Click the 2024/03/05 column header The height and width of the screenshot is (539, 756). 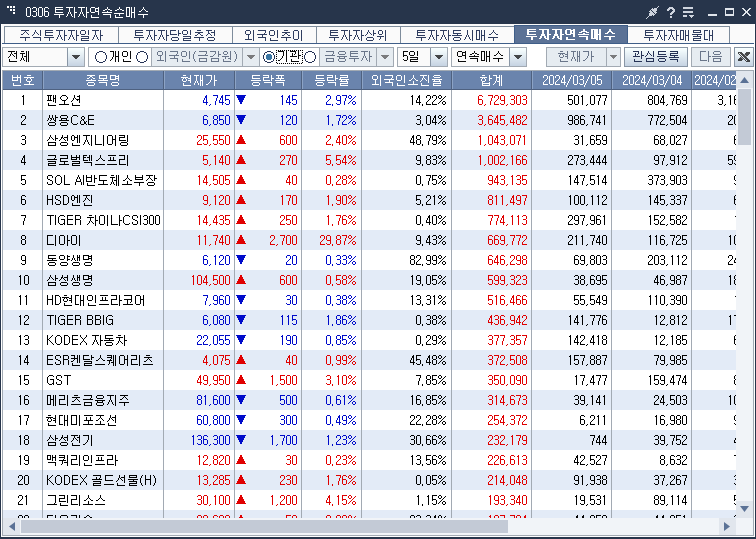(x=572, y=80)
